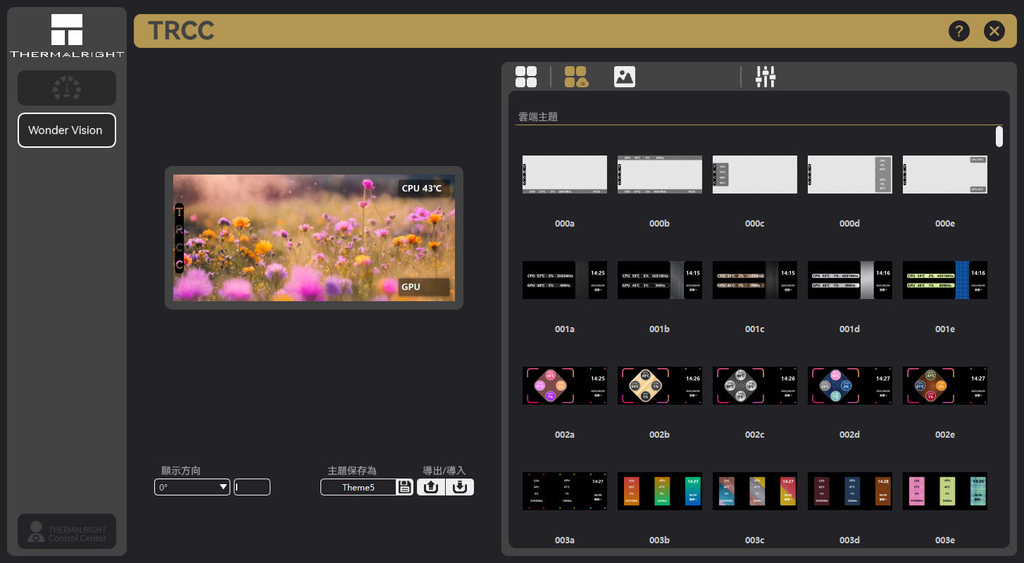Click the sensor gauge sidebar button
This screenshot has height=563, width=1024.
coord(67,88)
